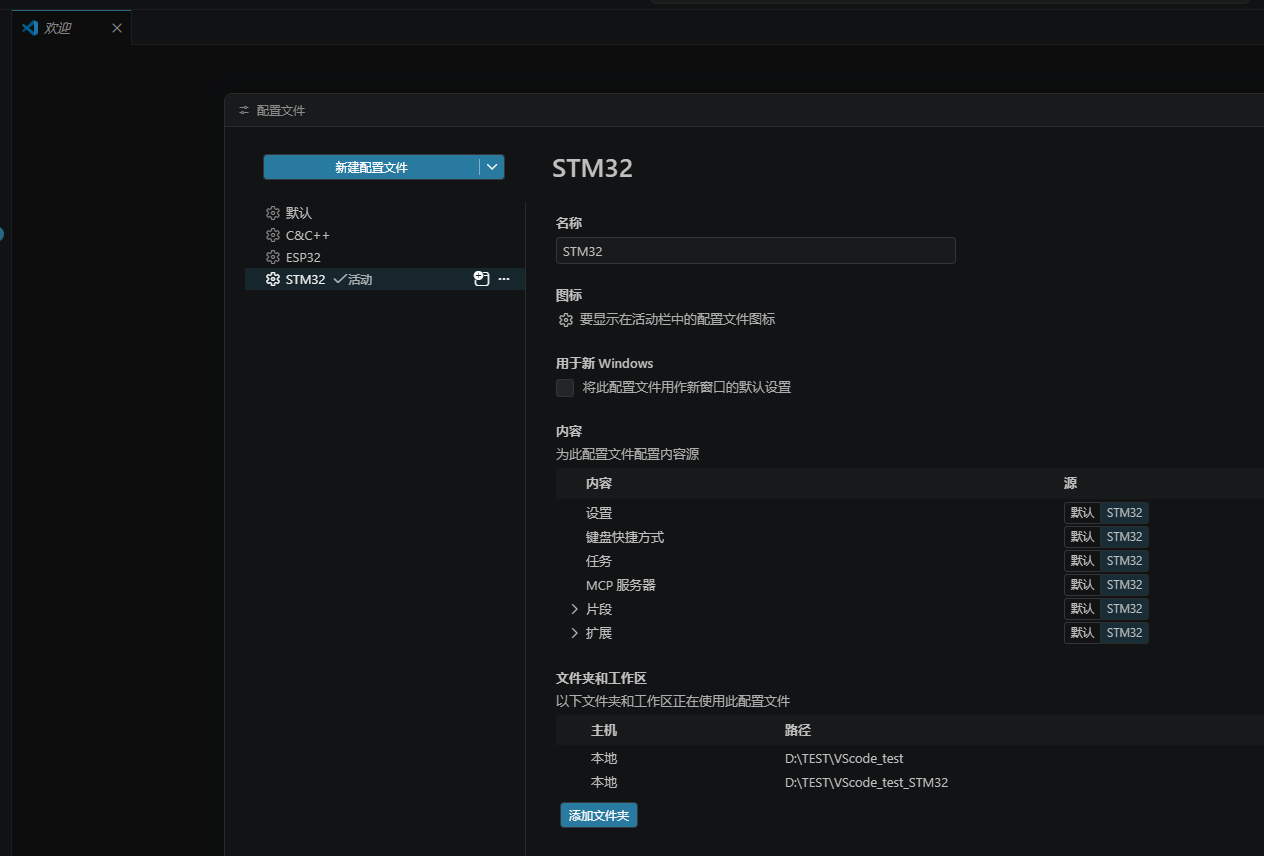Select the 键盘快捷方式 content row

(x=910, y=537)
